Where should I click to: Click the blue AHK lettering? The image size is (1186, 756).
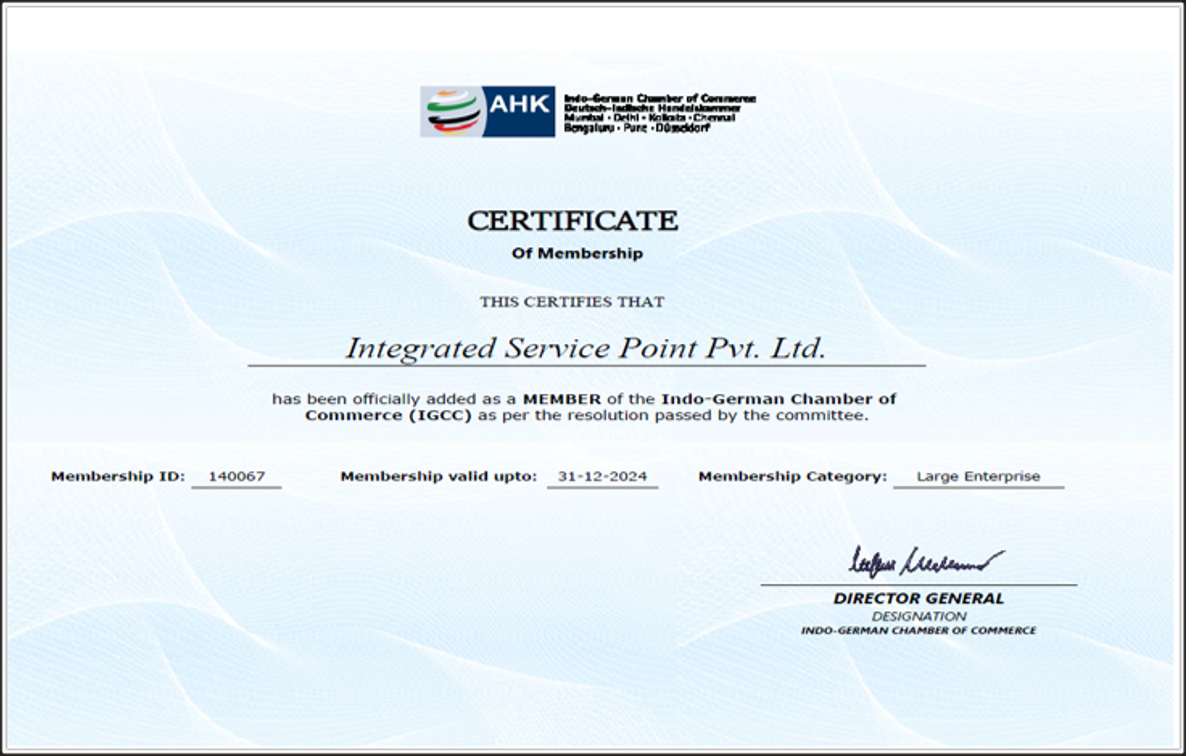tap(519, 104)
